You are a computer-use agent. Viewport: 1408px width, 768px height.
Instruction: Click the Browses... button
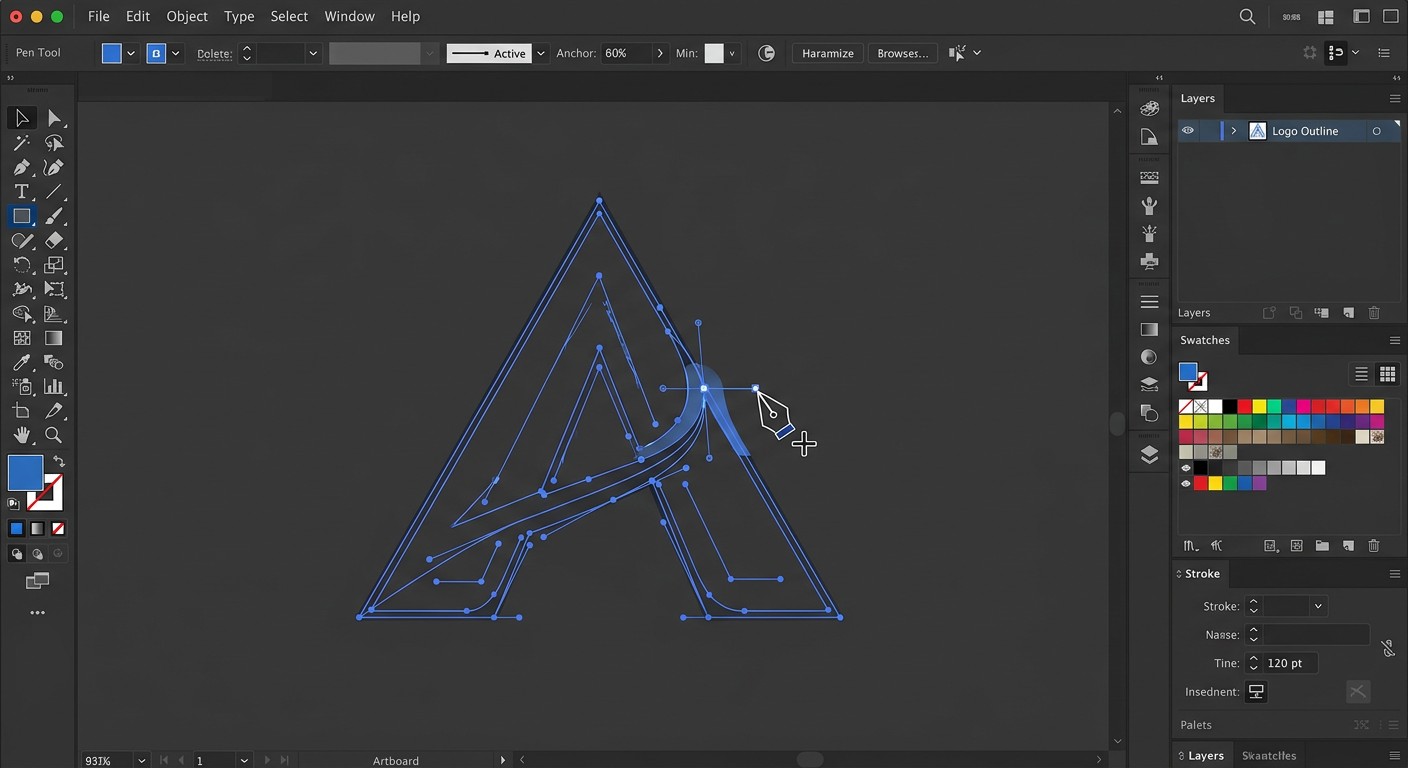pos(903,53)
